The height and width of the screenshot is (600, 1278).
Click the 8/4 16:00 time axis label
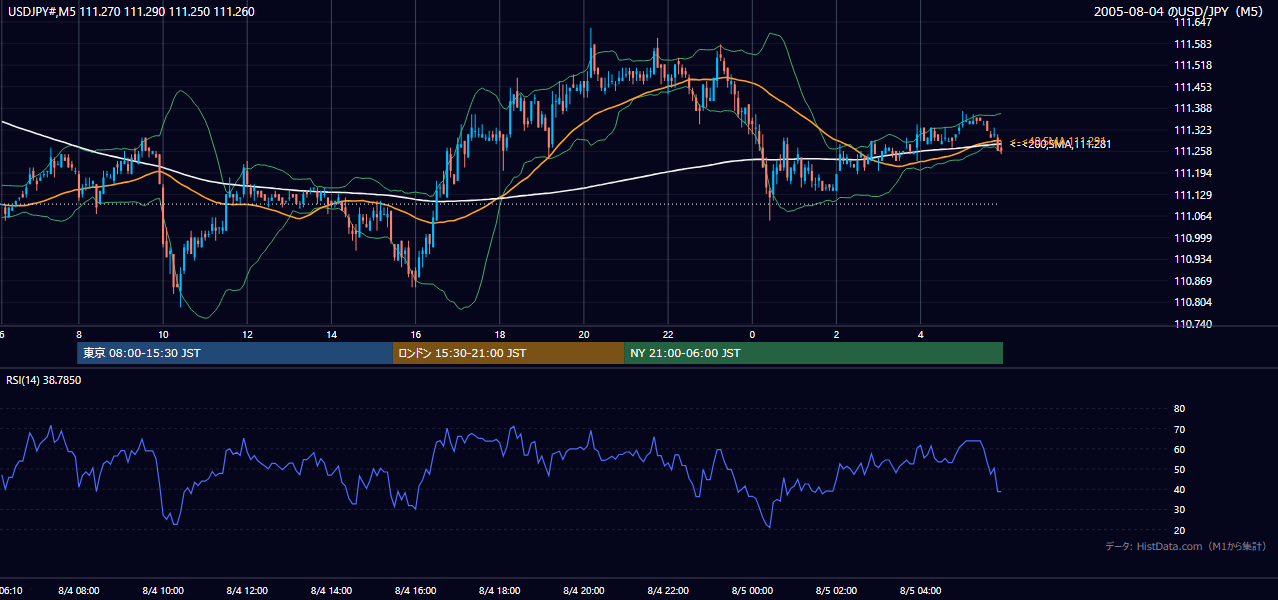click(416, 591)
